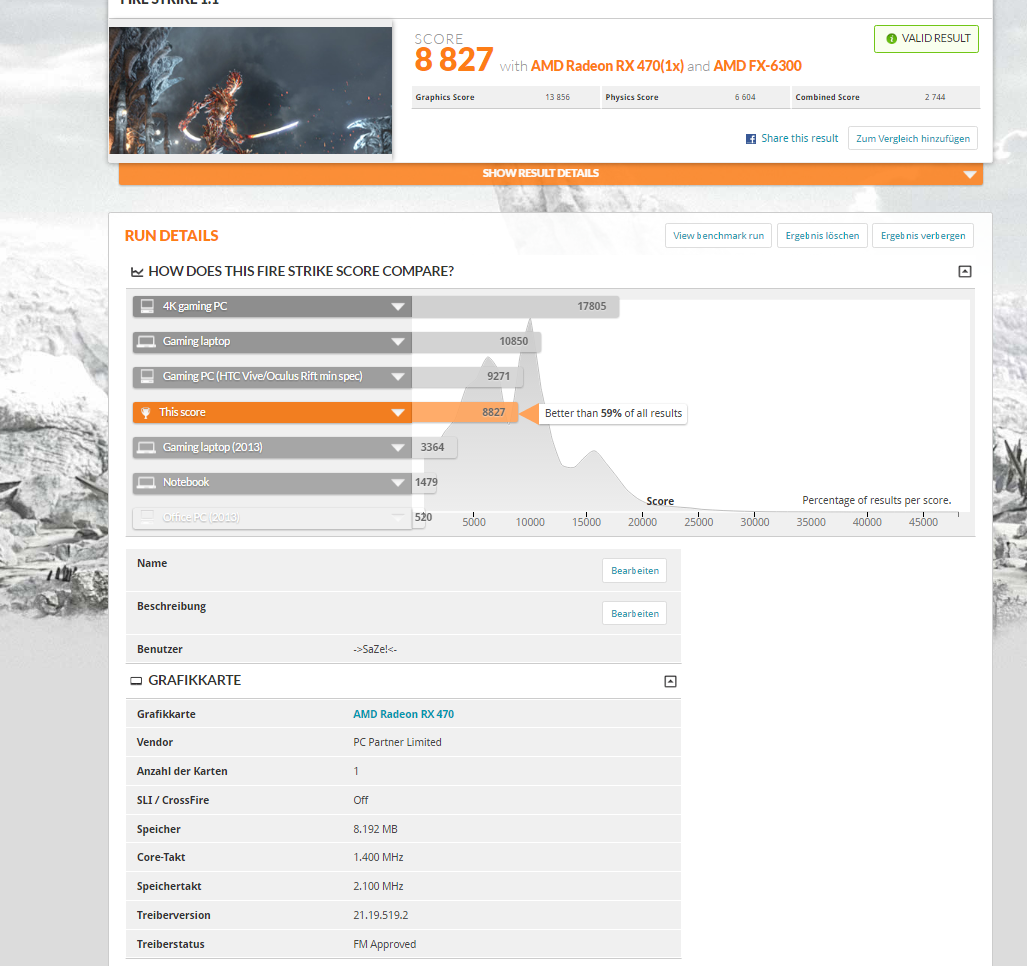Open AMD Radeon RX 470(1x) link in score header
1027x966 pixels.
pyautogui.click(x=607, y=66)
